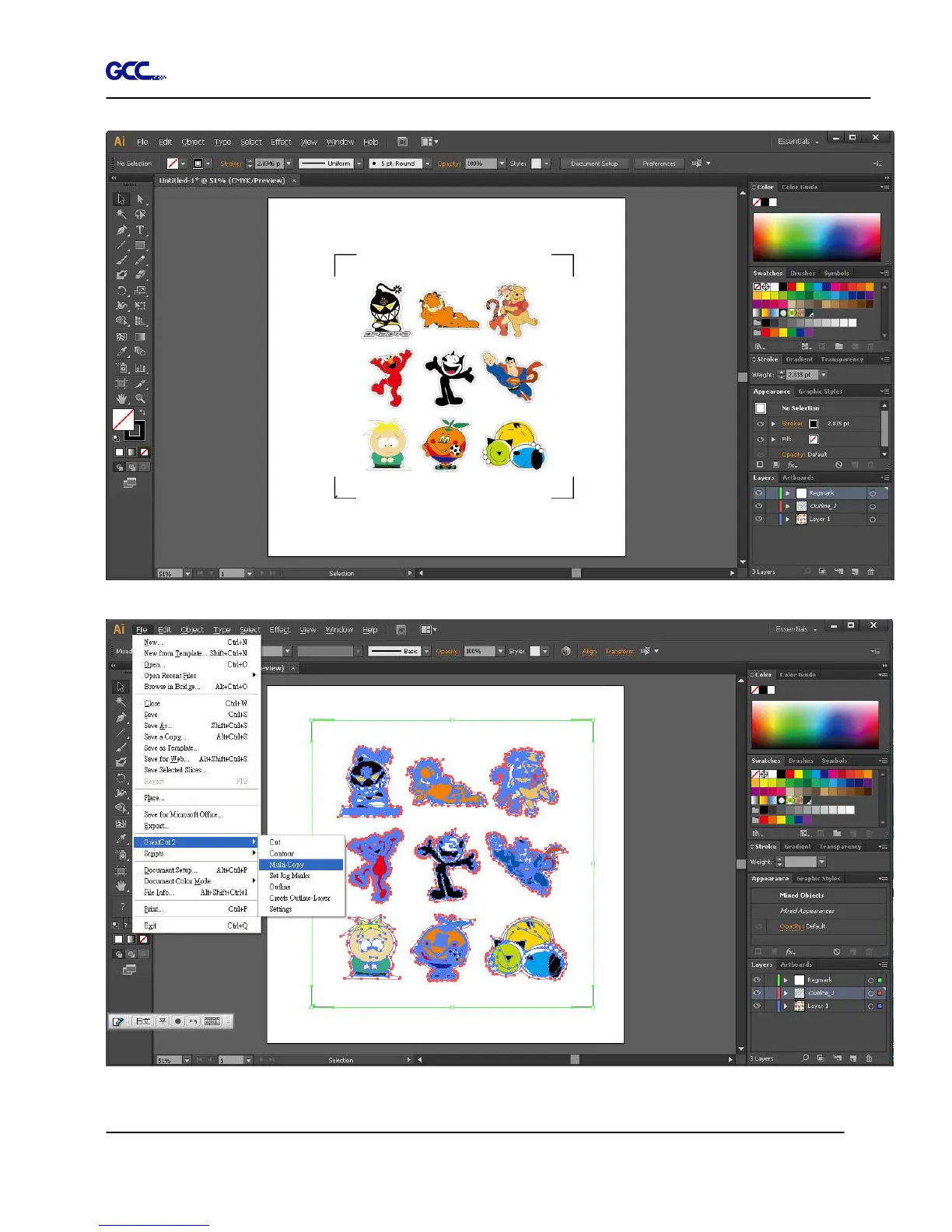Click Opacity value field 100% in upper control bar

coord(480,163)
